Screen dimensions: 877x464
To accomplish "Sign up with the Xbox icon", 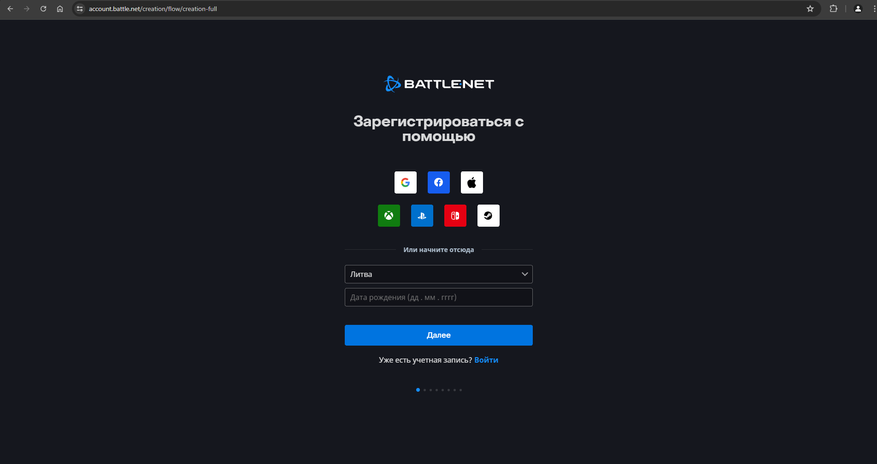I will [x=389, y=216].
